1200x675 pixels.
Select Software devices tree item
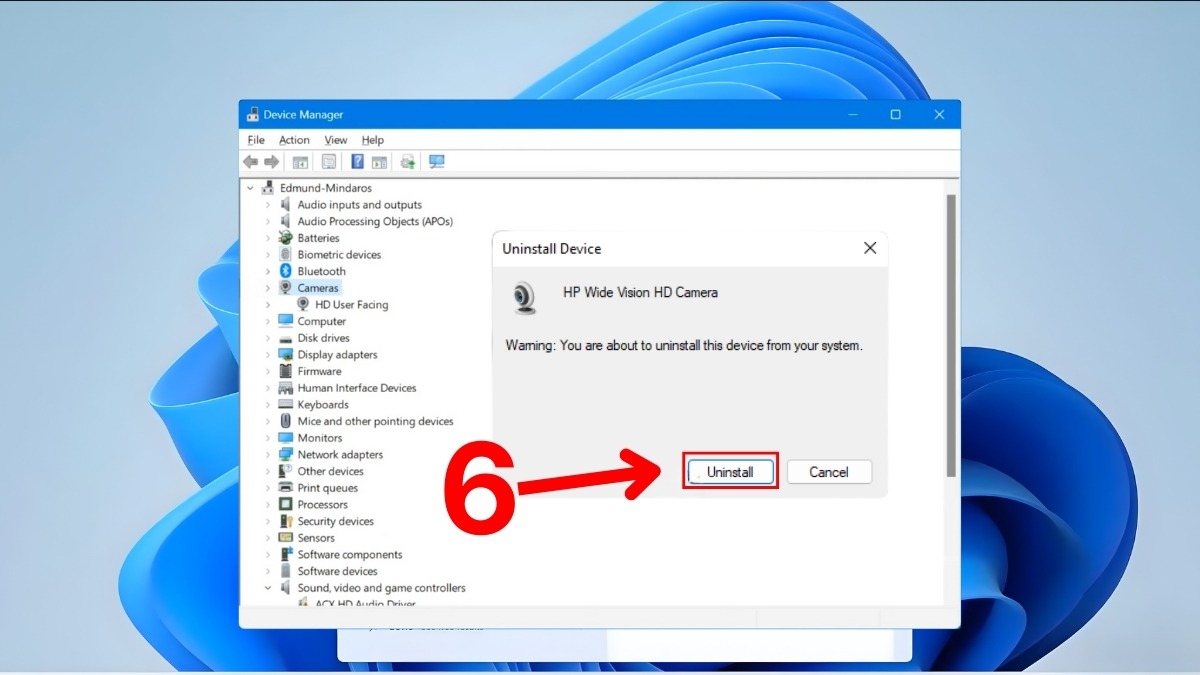pos(338,572)
